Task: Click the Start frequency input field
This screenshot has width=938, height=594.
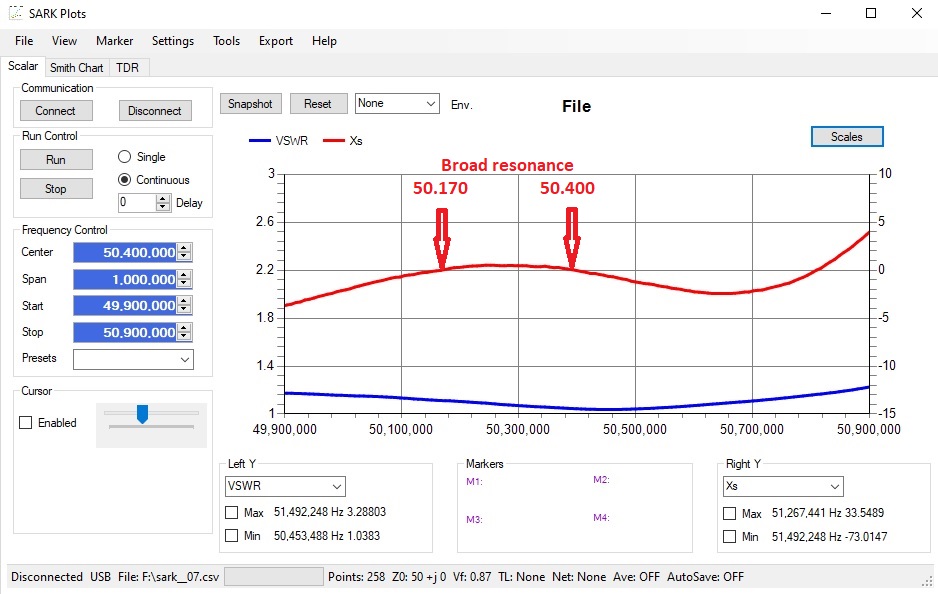Action: point(125,306)
